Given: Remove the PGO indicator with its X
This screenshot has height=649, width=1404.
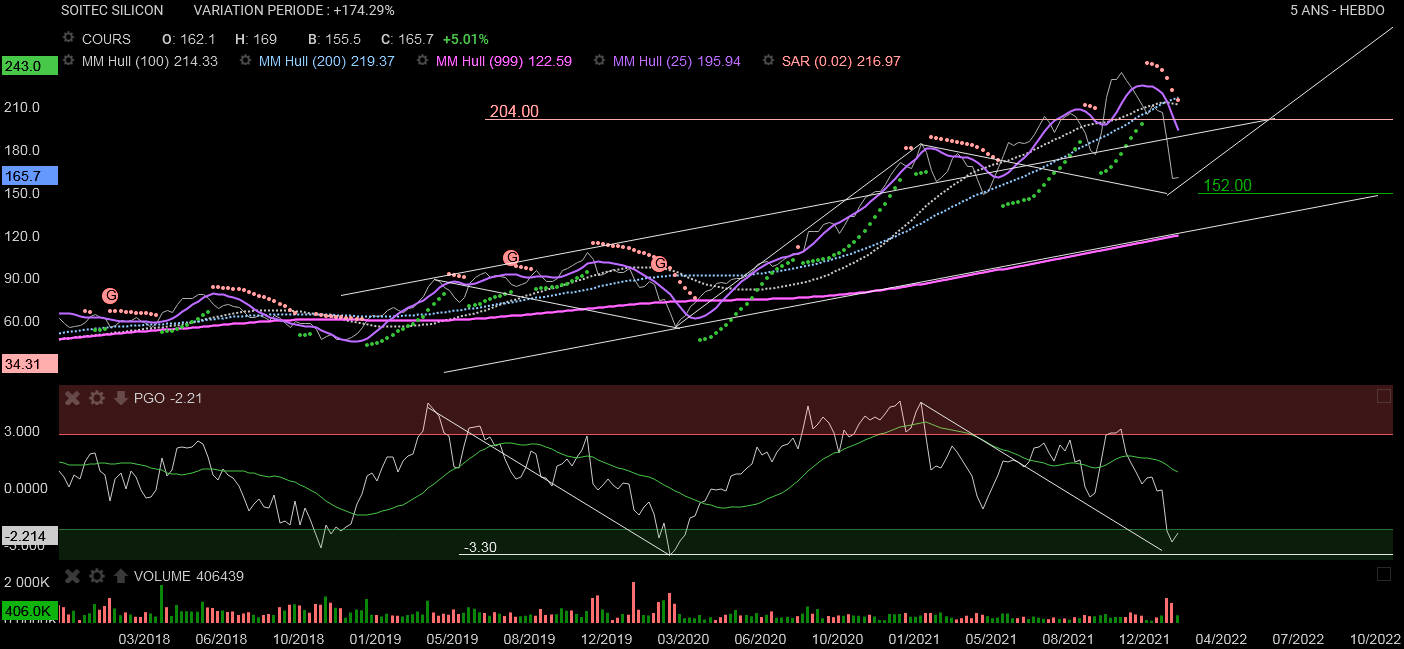Looking at the screenshot, I should coord(72,398).
